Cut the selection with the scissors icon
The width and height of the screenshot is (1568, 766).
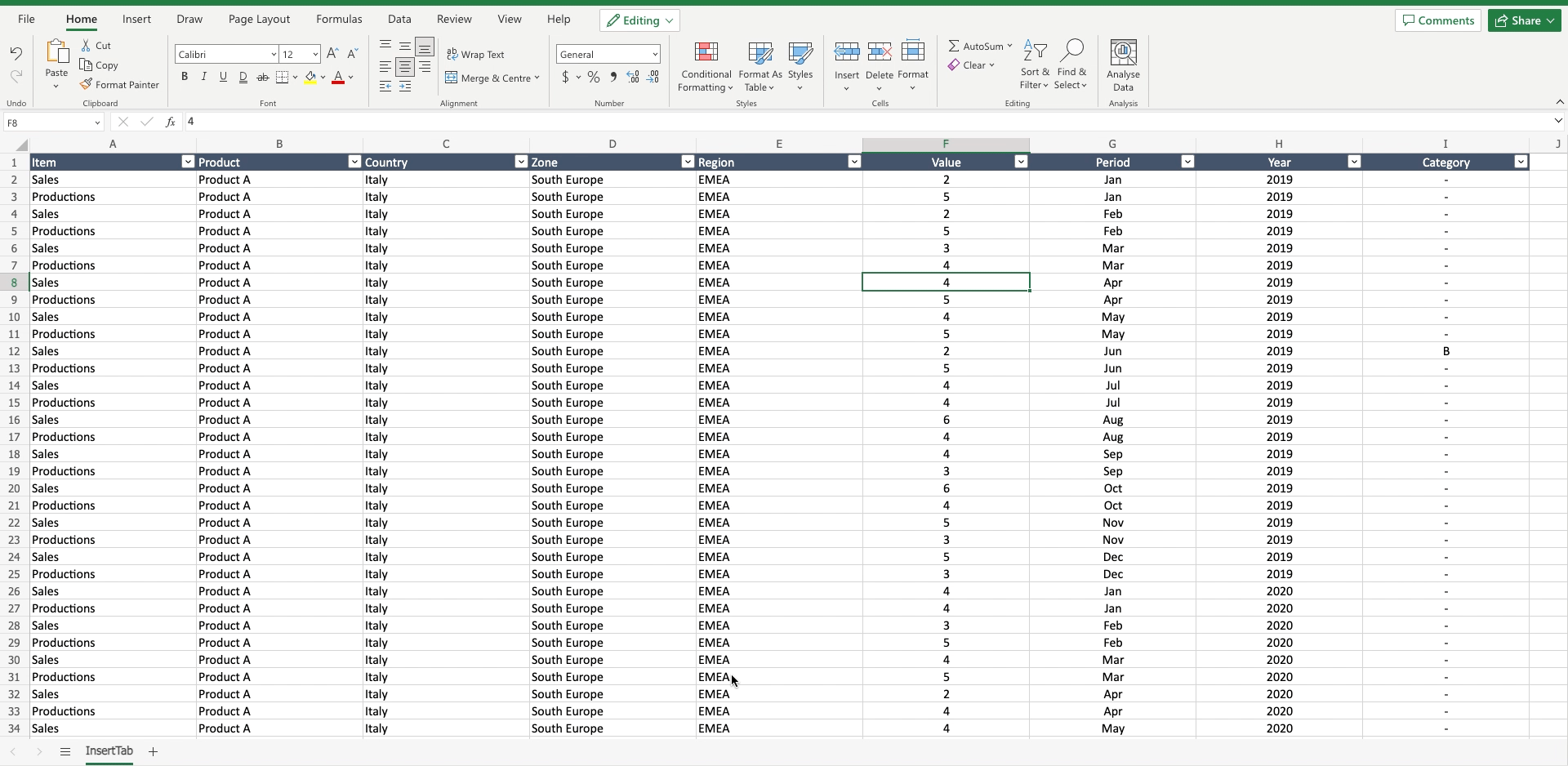(x=87, y=46)
